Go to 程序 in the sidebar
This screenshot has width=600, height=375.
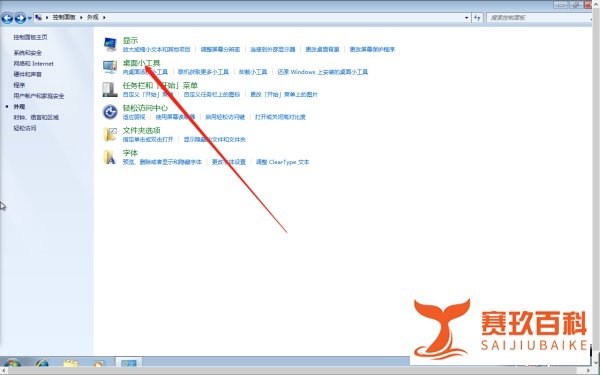pos(19,85)
